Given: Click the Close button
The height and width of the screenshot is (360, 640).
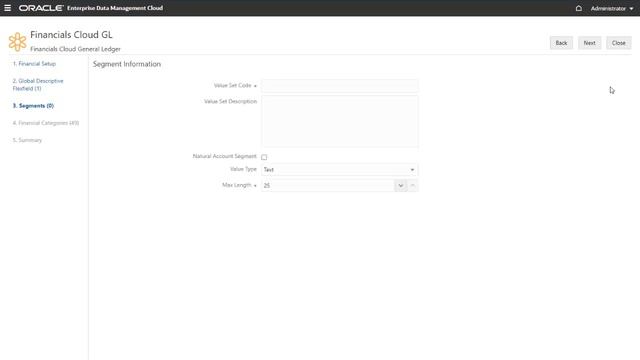Looking at the screenshot, I should click(x=619, y=43).
